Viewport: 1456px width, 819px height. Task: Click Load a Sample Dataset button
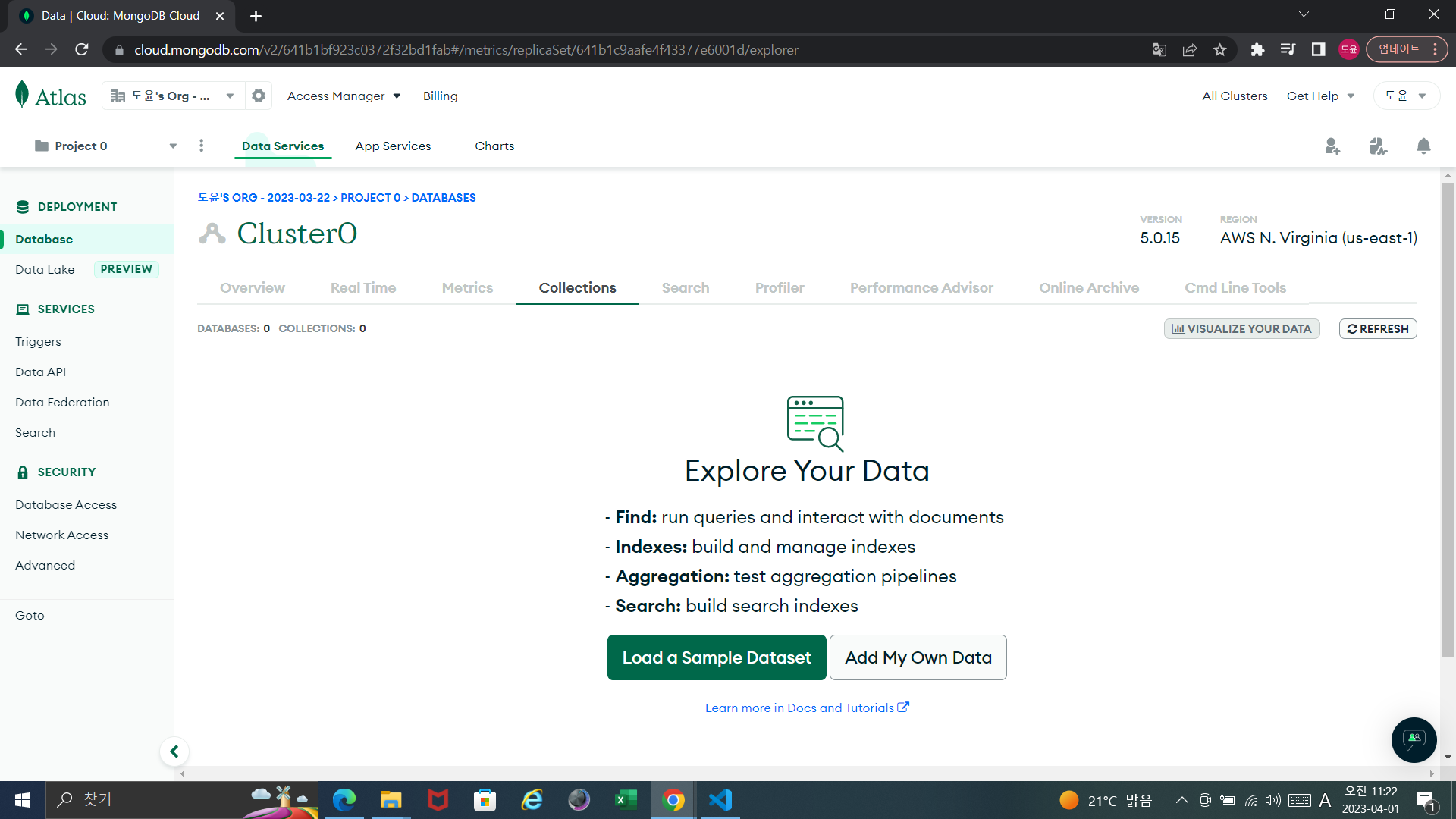[717, 657]
